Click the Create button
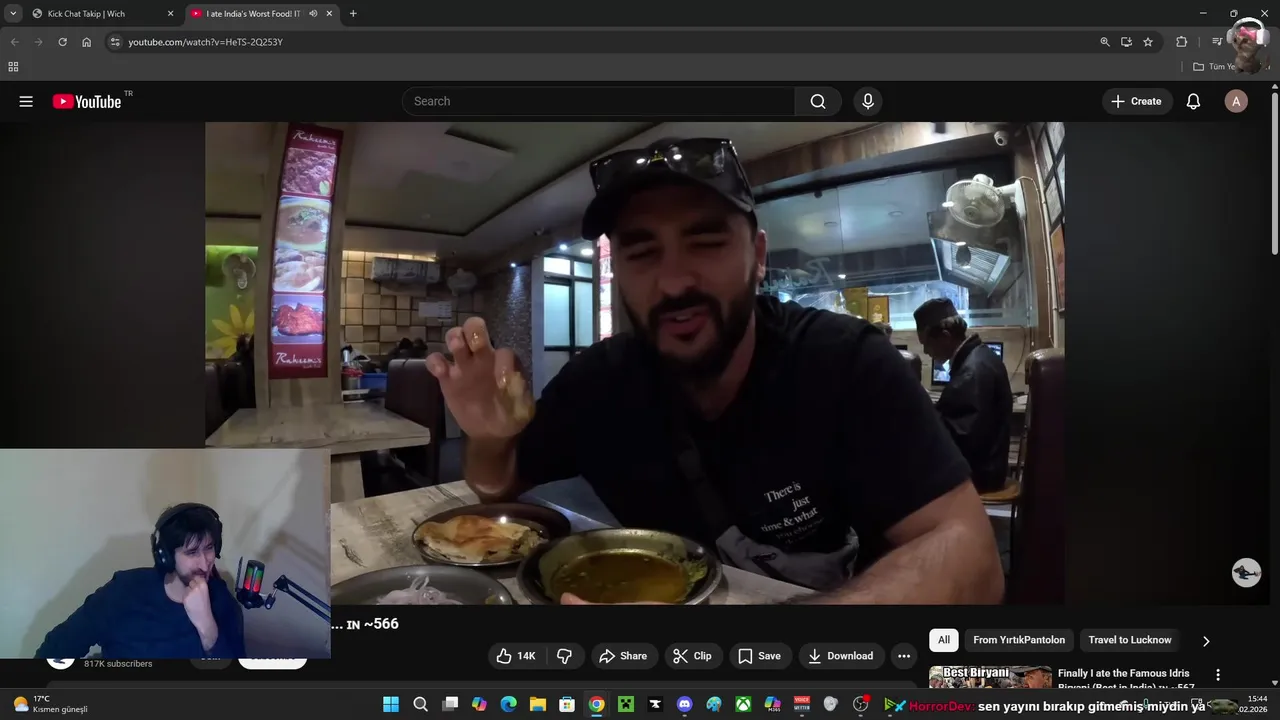The width and height of the screenshot is (1280, 720). [1137, 101]
